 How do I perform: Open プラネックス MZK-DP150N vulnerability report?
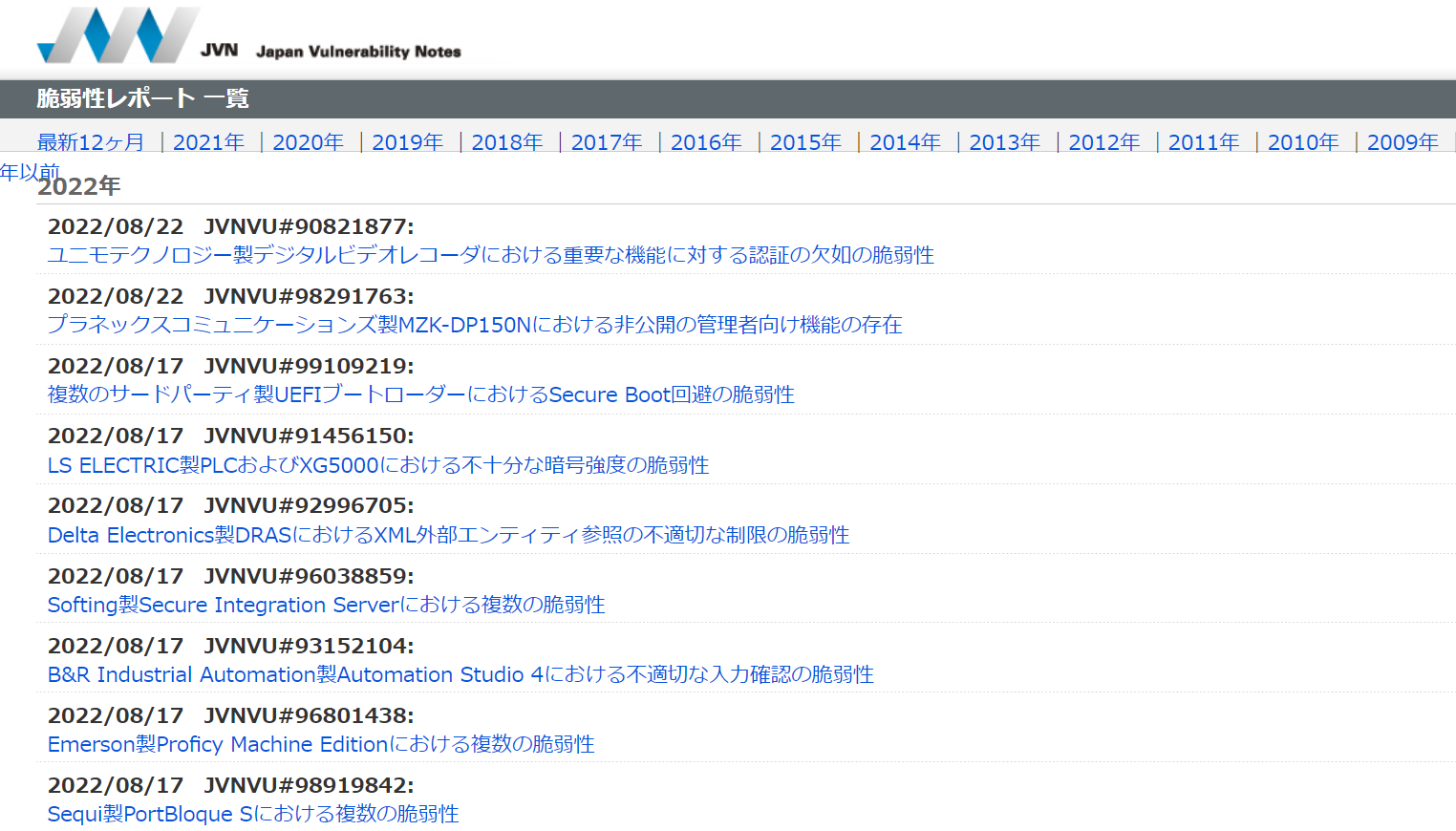click(475, 325)
